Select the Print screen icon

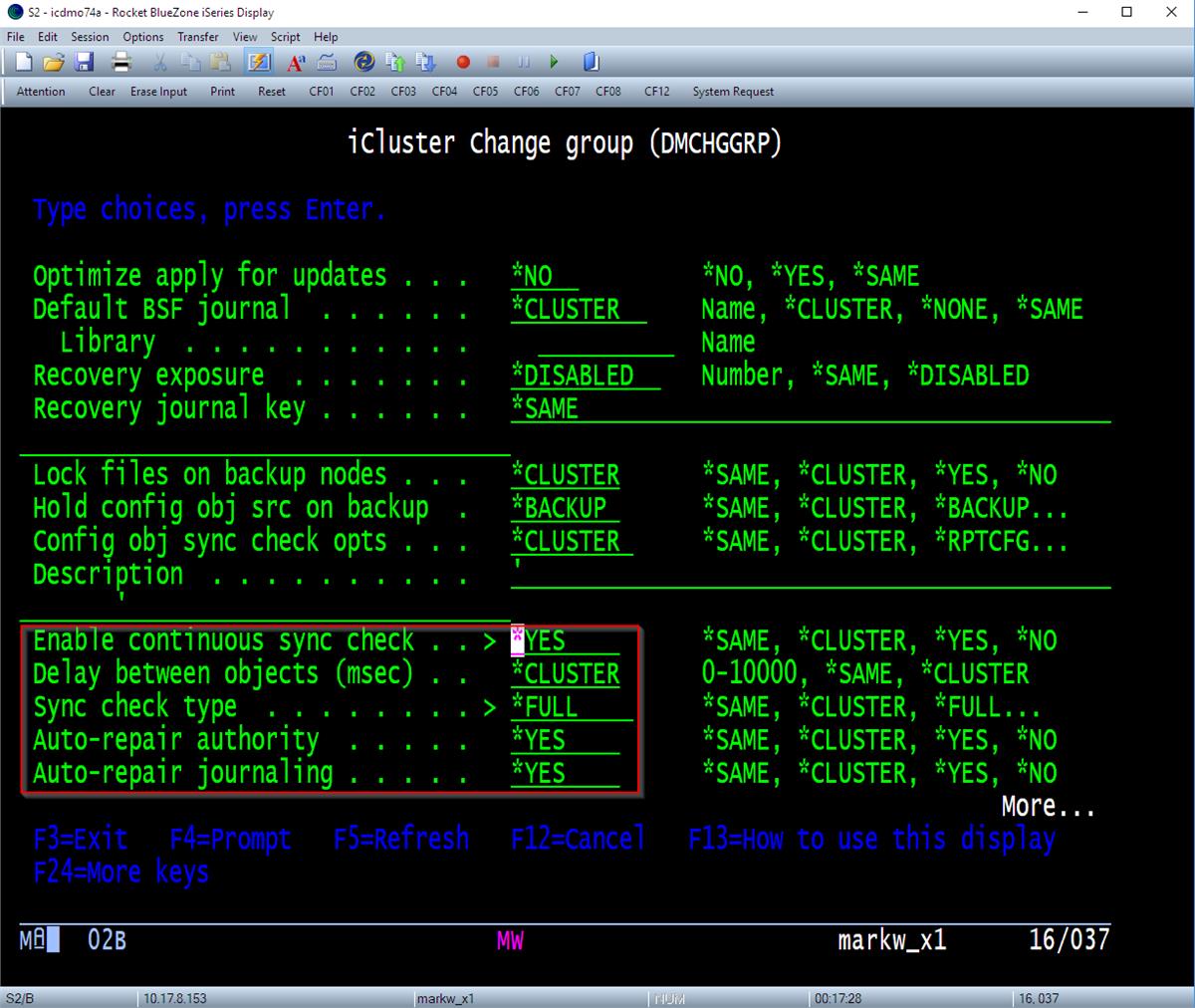coord(121,62)
